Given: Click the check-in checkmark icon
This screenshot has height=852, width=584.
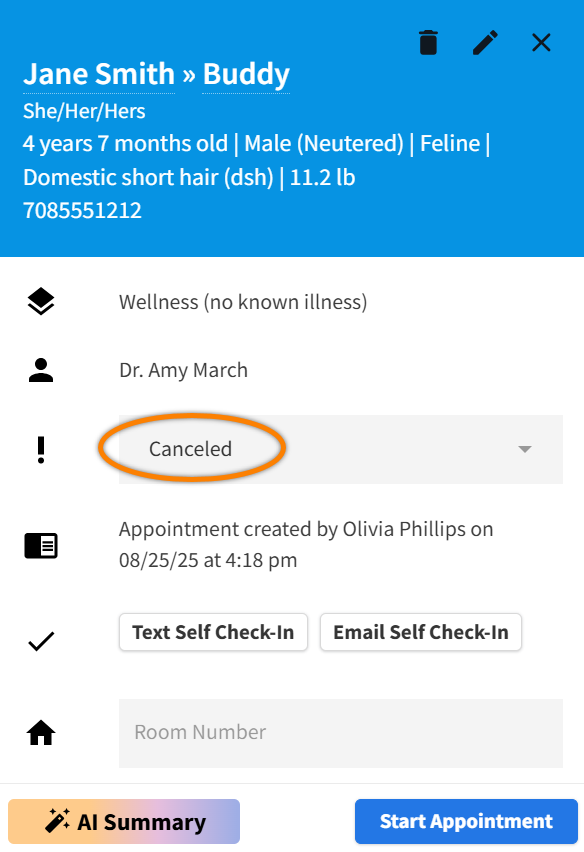Looking at the screenshot, I should click(40, 640).
